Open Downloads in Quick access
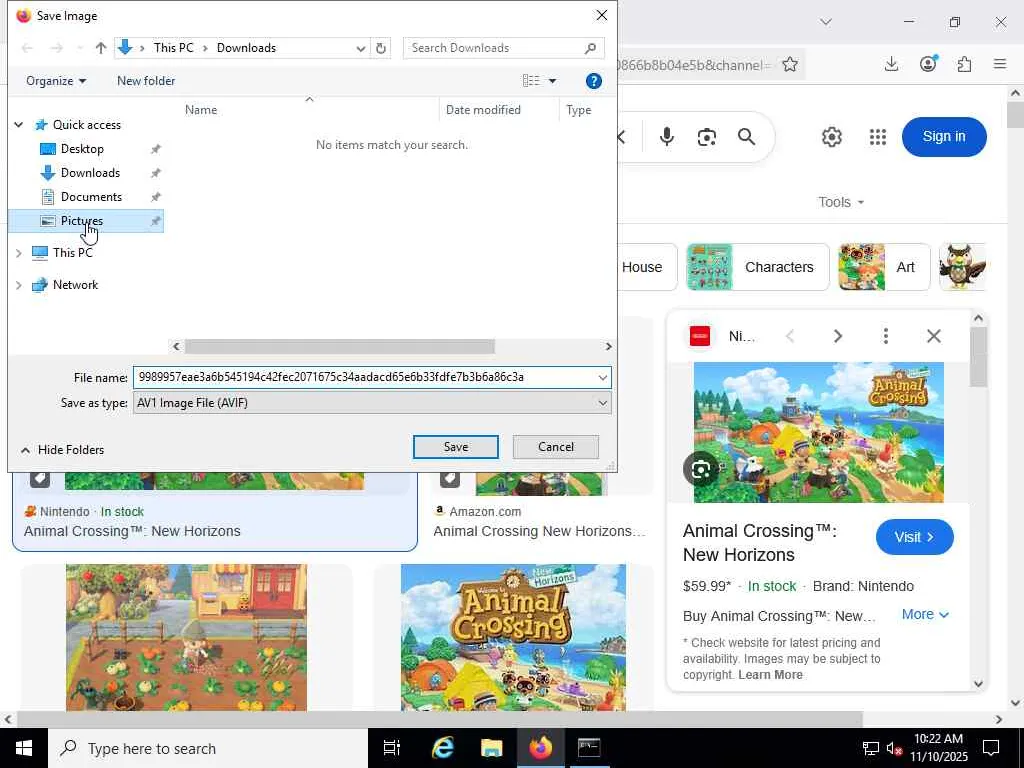1024x768 pixels. (90, 173)
